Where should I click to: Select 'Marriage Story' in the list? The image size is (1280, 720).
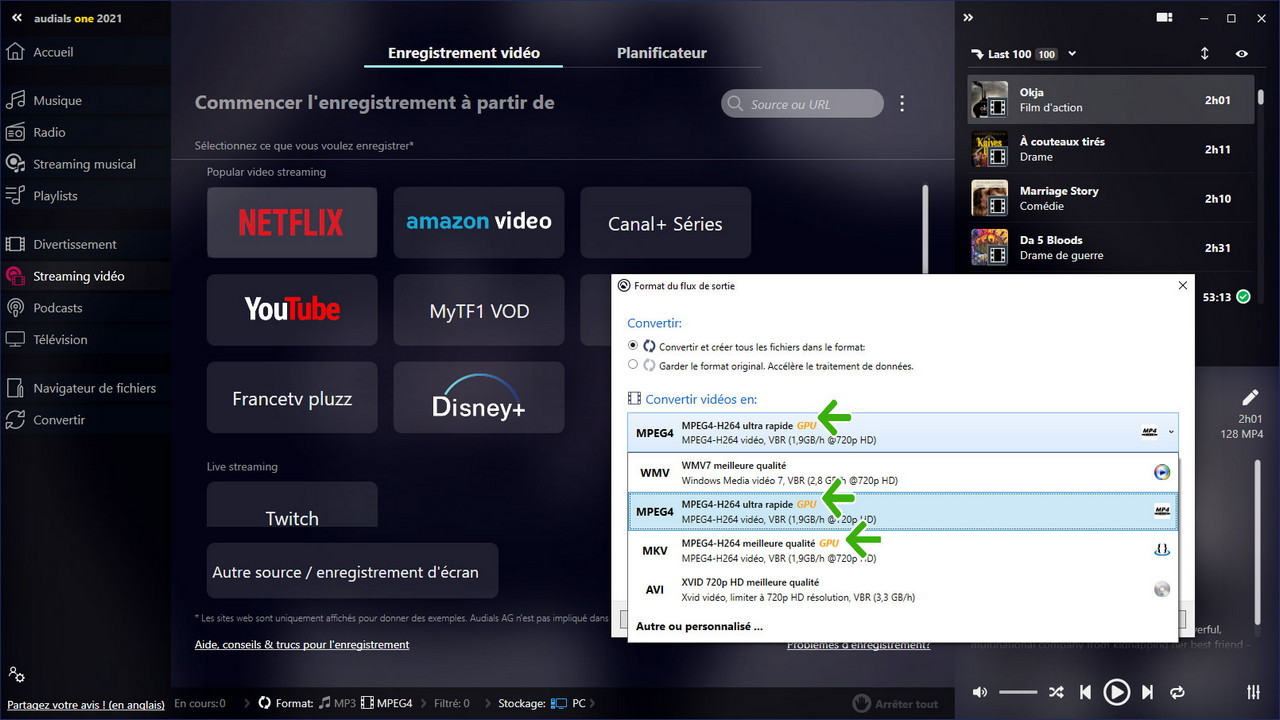click(x=1110, y=198)
